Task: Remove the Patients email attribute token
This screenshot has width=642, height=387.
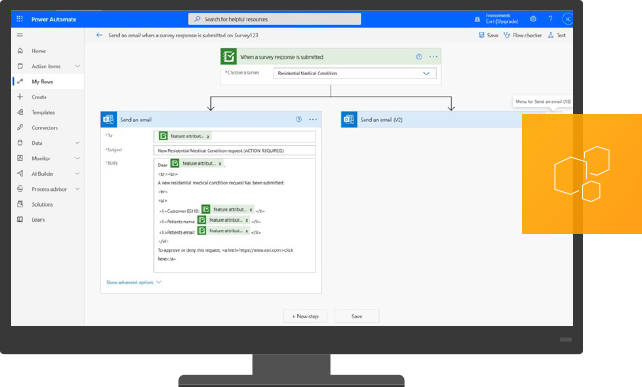Action: click(x=247, y=231)
